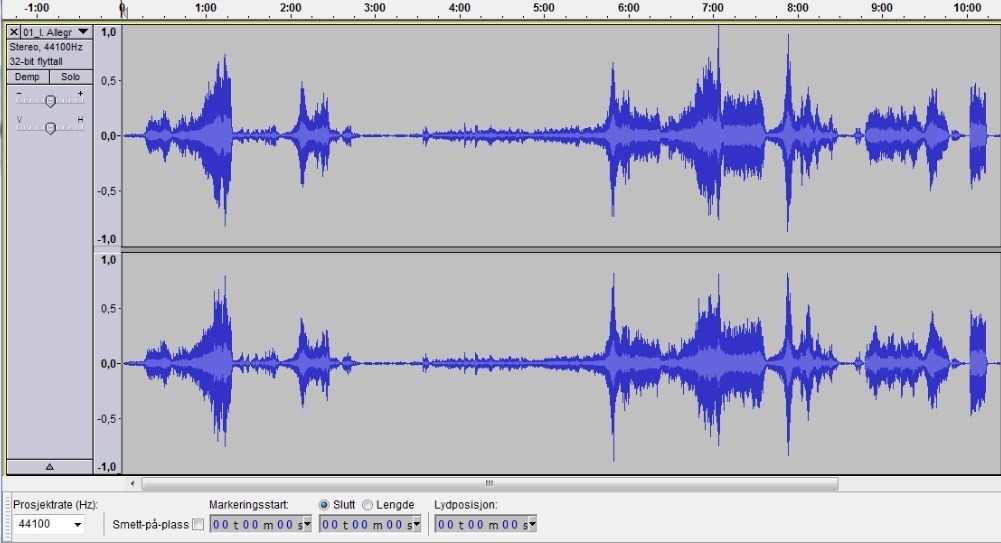Click the lower channel vertical scale
The height and width of the screenshot is (543, 1001).
[107, 363]
